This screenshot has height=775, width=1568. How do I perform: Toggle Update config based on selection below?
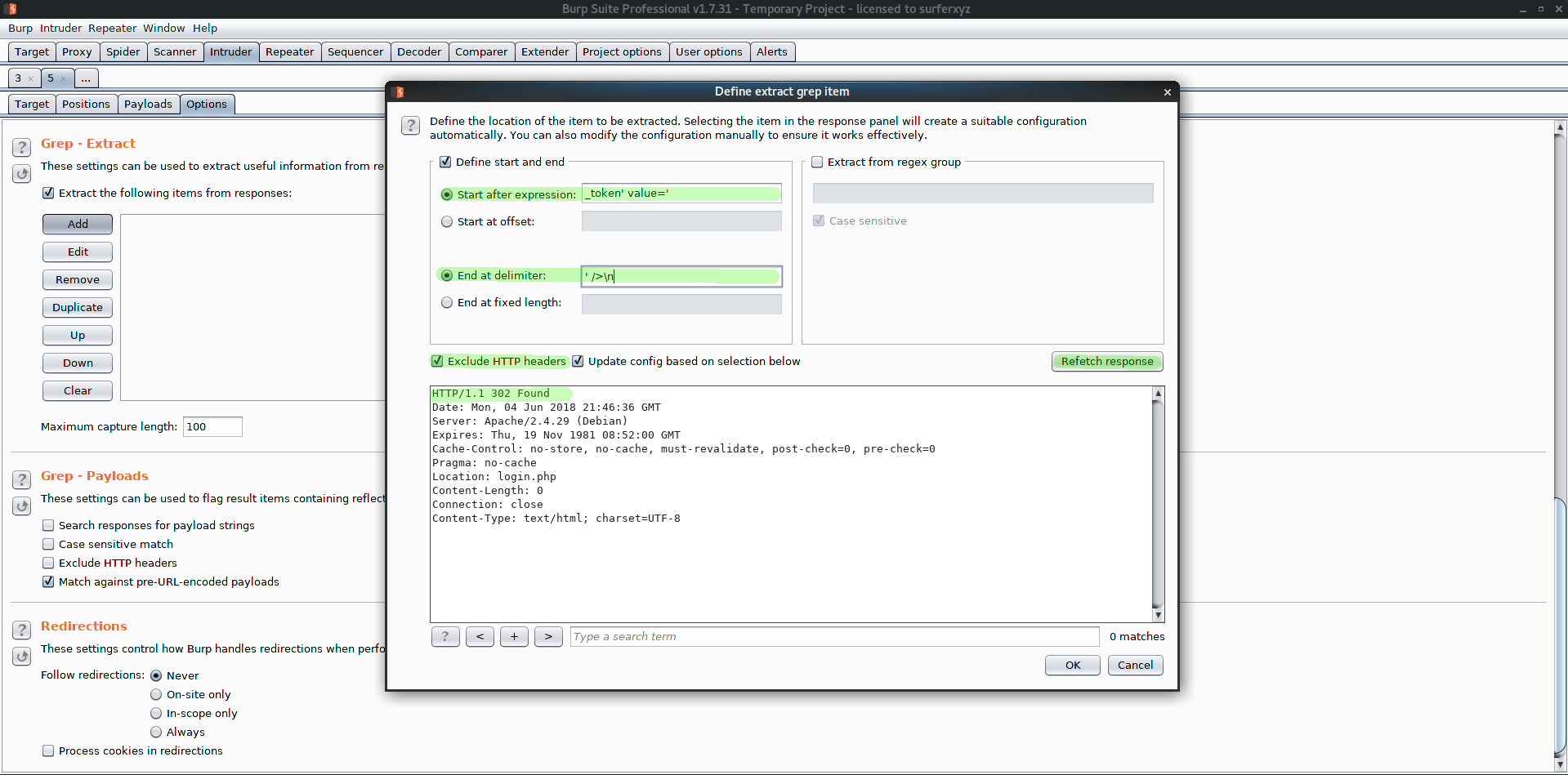[x=578, y=361]
